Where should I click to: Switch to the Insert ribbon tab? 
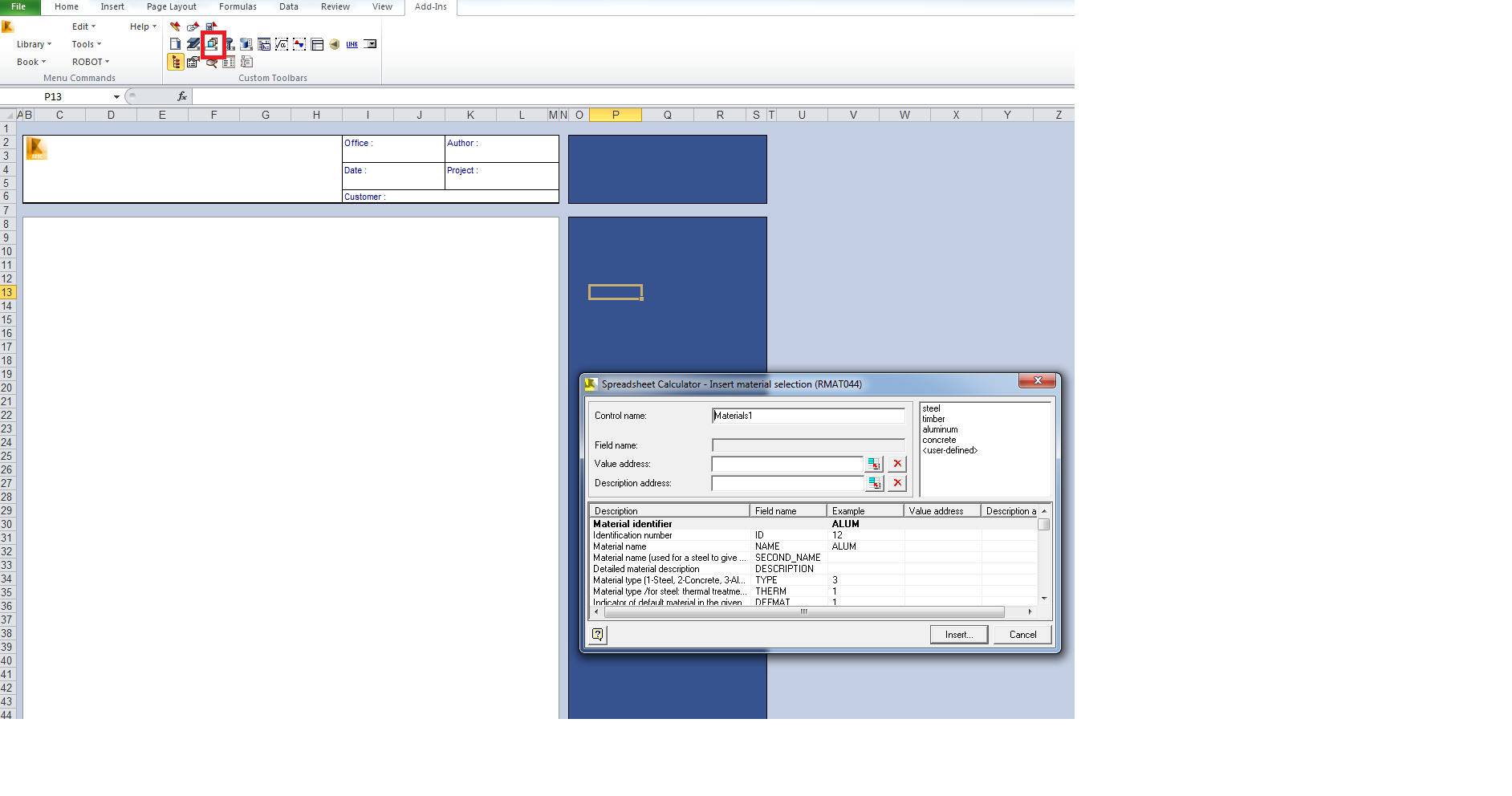point(112,6)
